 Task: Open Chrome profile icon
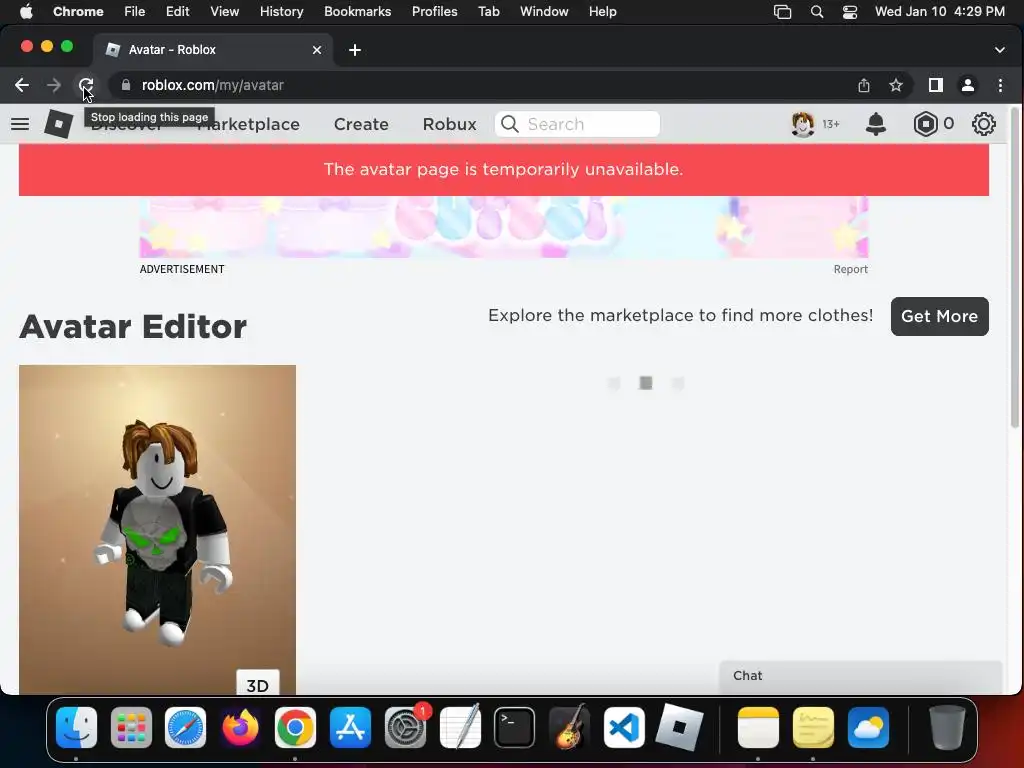tap(967, 85)
